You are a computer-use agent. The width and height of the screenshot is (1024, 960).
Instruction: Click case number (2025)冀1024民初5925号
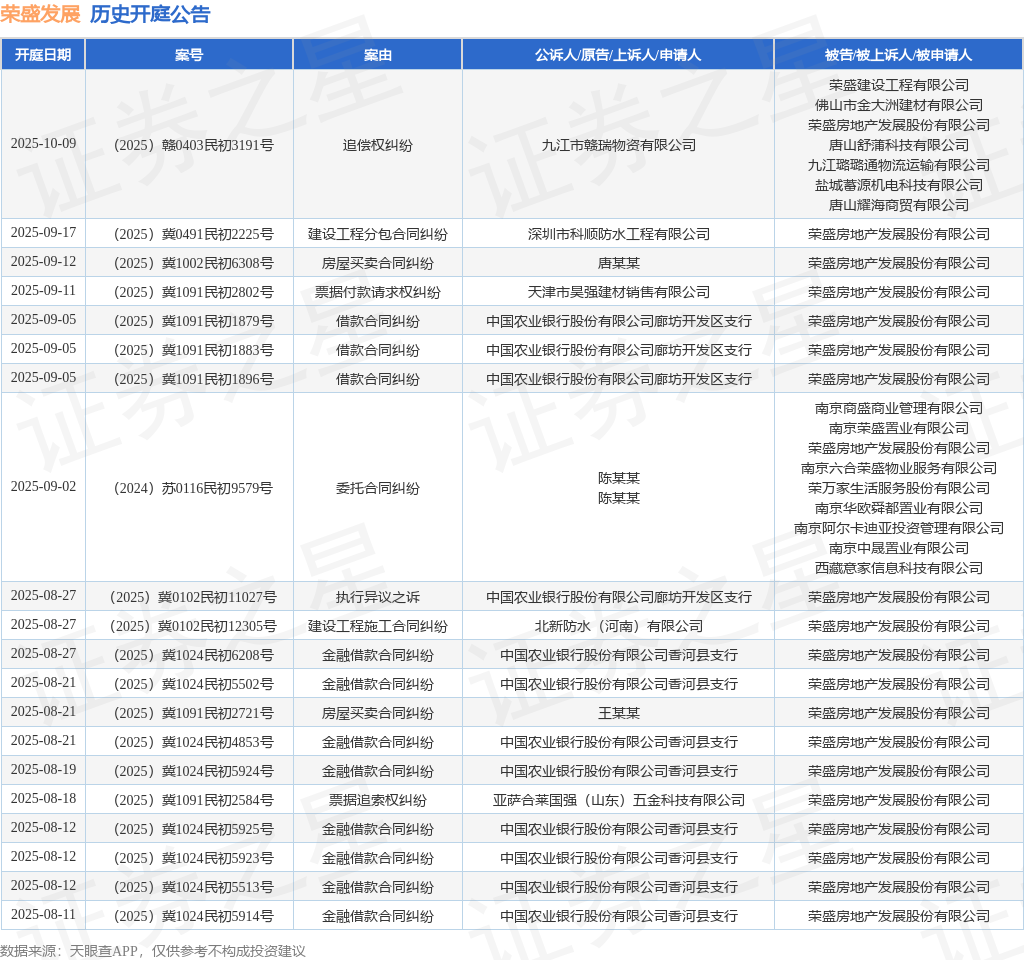click(193, 829)
